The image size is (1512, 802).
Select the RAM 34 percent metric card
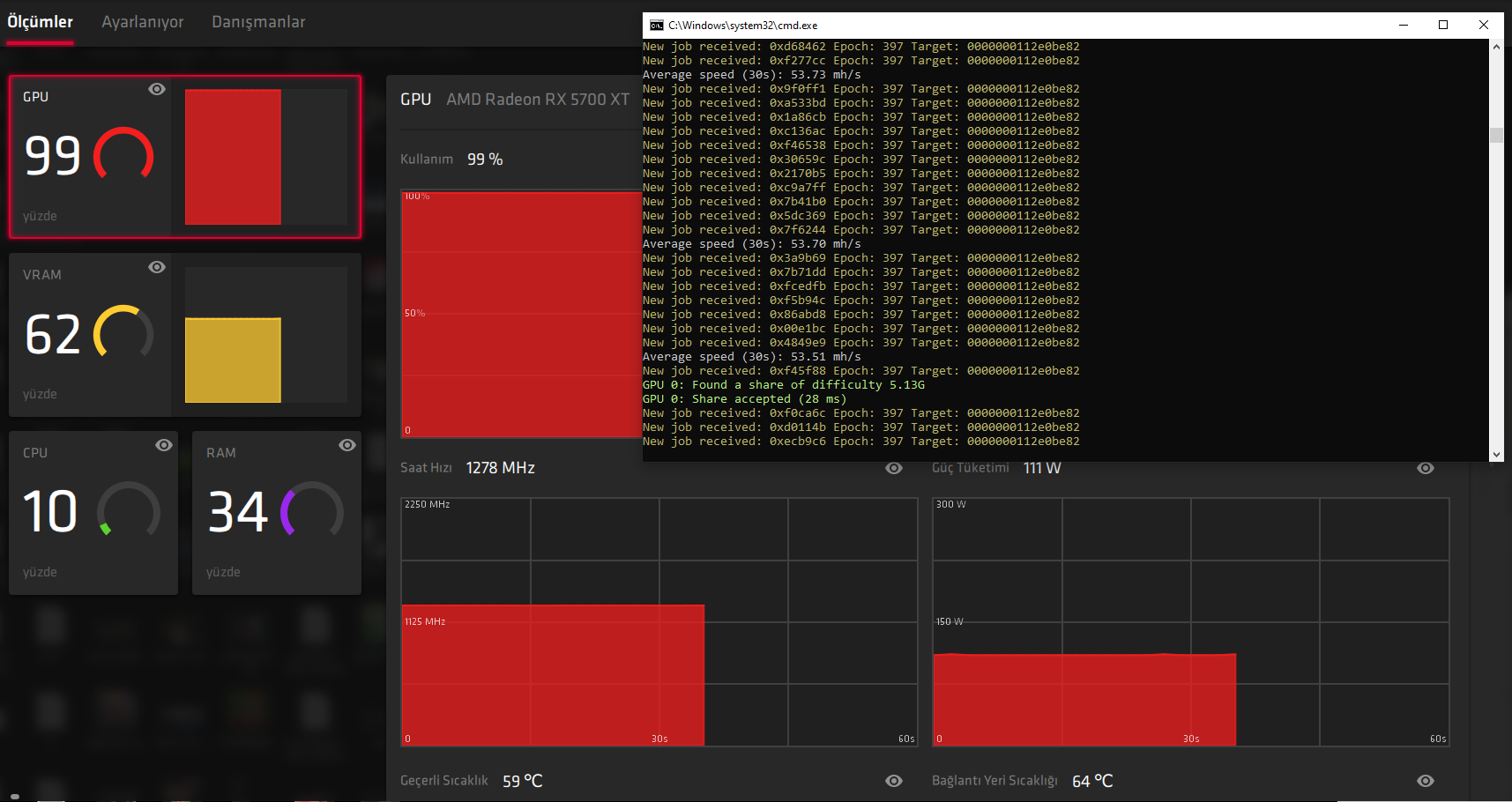(277, 513)
